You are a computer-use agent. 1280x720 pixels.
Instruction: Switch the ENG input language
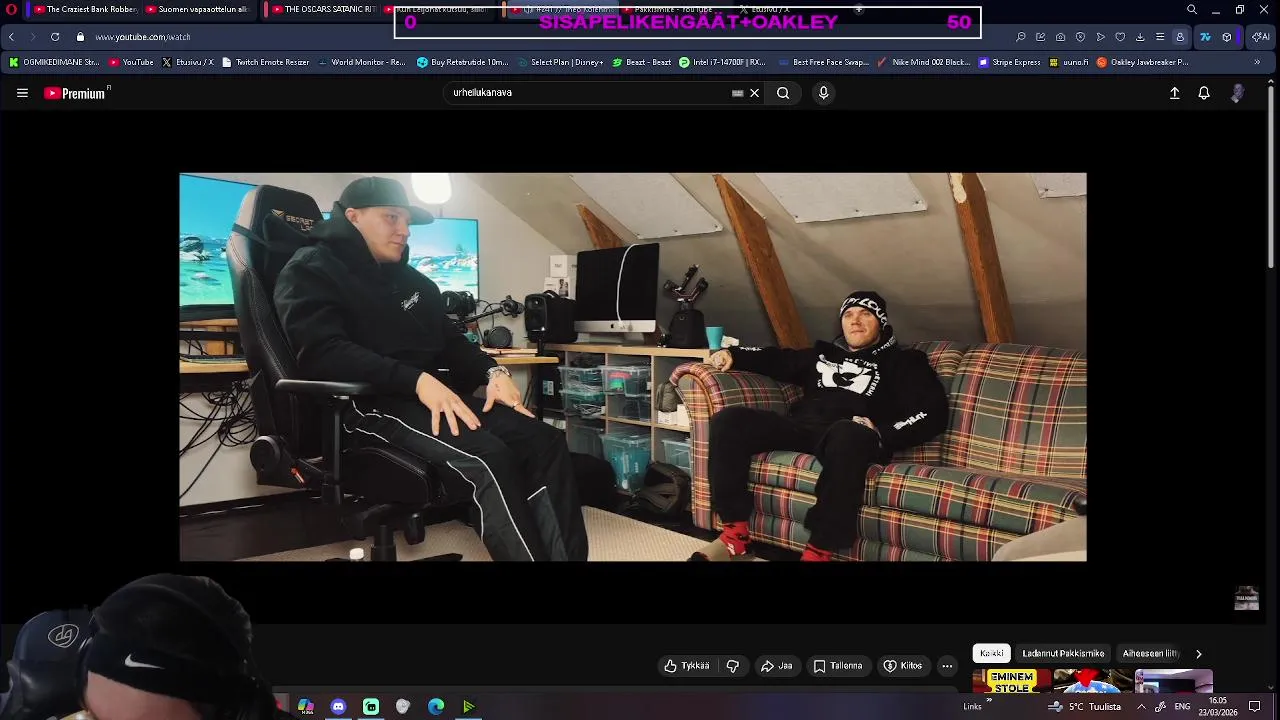click(x=1182, y=707)
